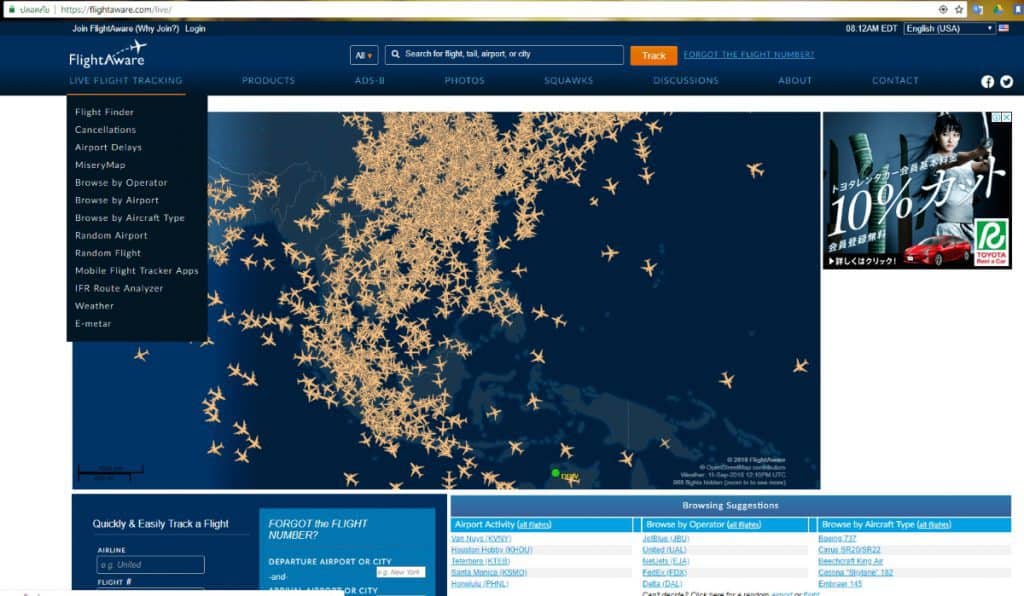Image resolution: width=1024 pixels, height=596 pixels.
Task: Open Cirrus SR20/SR22 aircraft link
Action: pyautogui.click(x=849, y=550)
